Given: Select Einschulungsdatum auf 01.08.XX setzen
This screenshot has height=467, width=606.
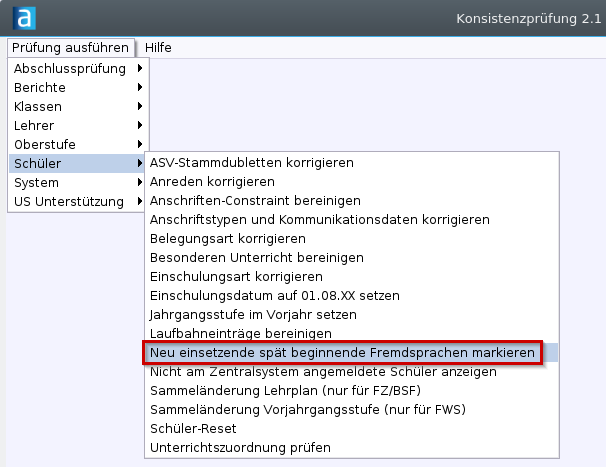Looking at the screenshot, I should tap(352, 295).
